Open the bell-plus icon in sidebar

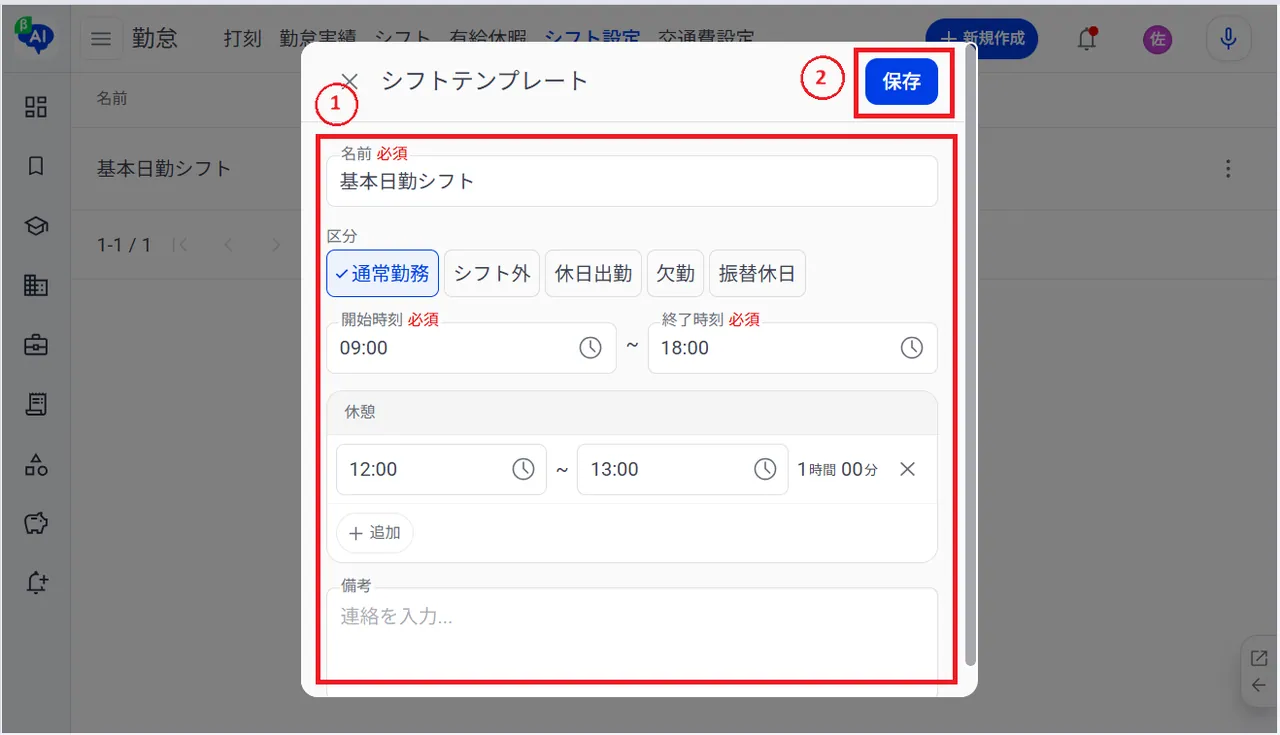click(x=36, y=583)
